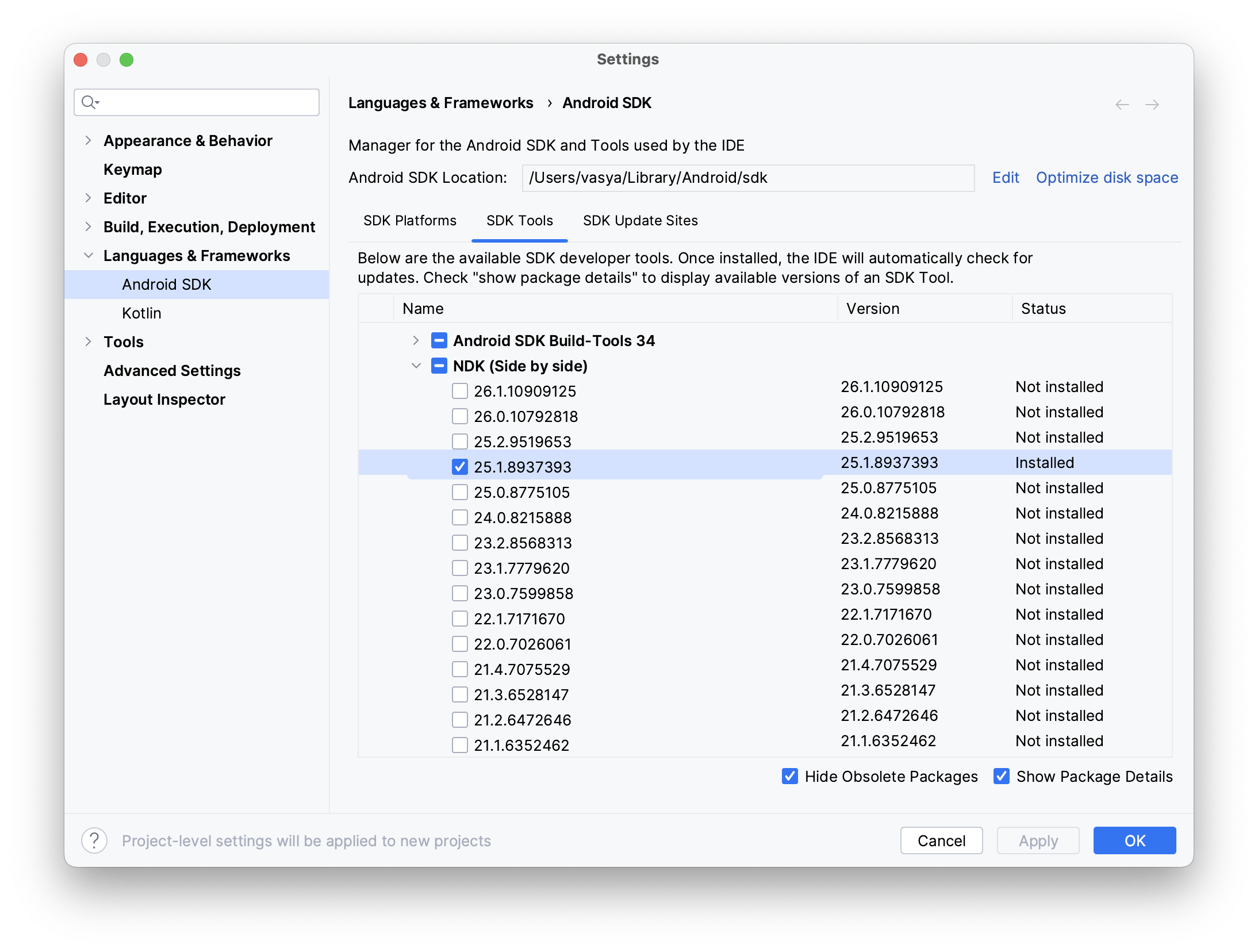The image size is (1258, 952).
Task: Check NDK version 22.0.7026061
Action: click(459, 644)
